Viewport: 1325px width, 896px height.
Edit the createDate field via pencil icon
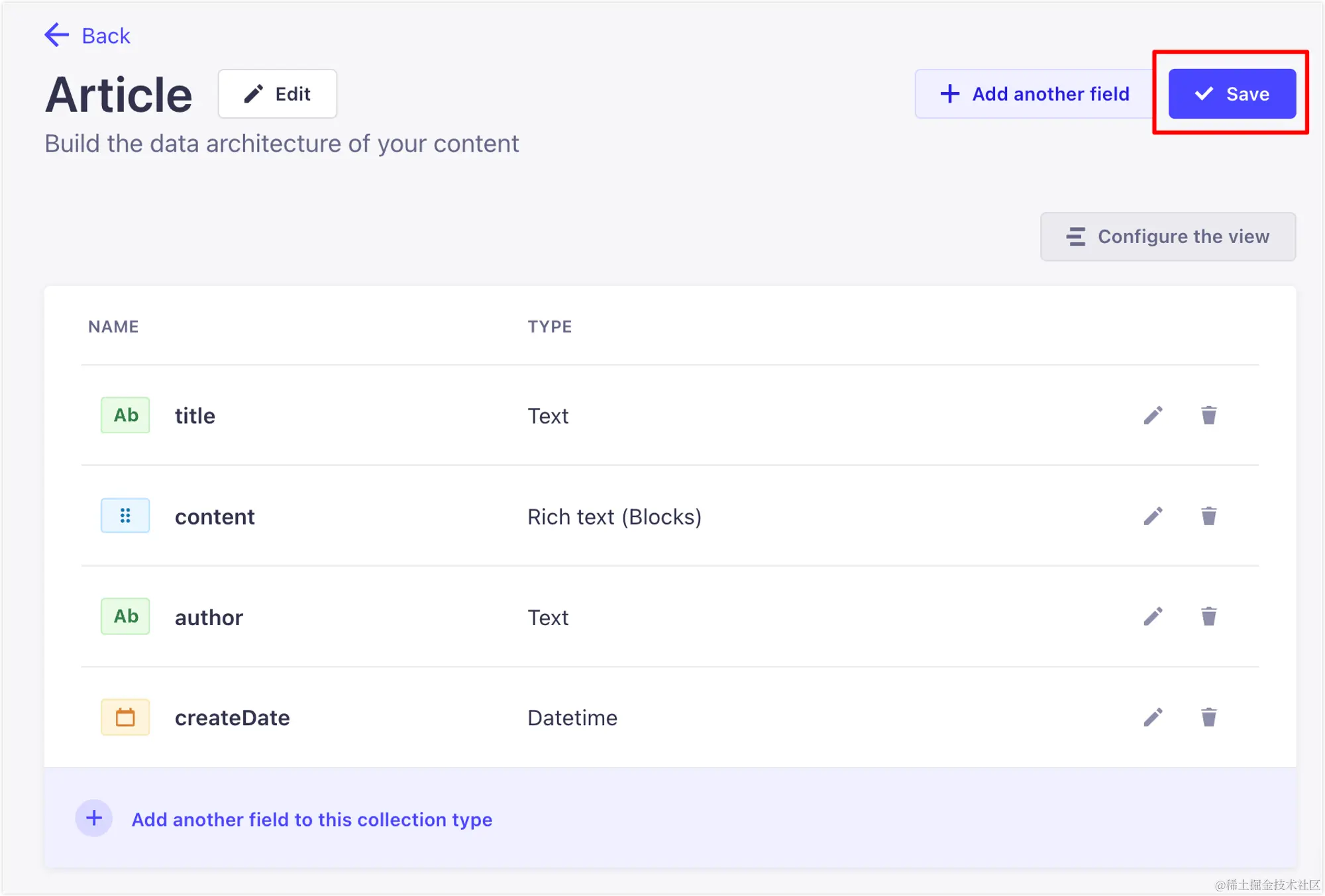(1153, 717)
